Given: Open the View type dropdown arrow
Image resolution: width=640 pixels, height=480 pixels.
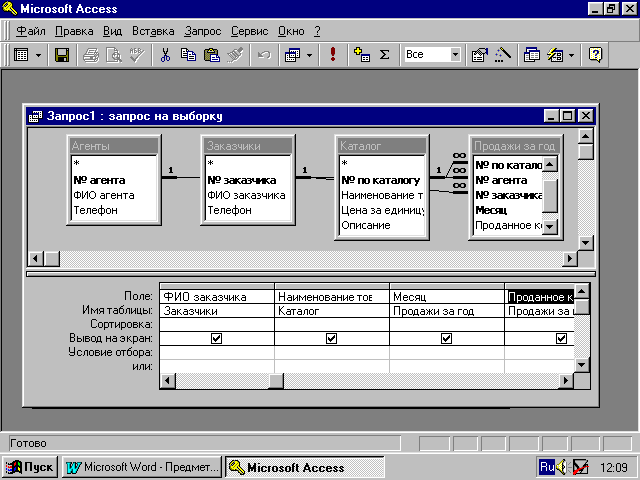Looking at the screenshot, I should [x=38, y=55].
